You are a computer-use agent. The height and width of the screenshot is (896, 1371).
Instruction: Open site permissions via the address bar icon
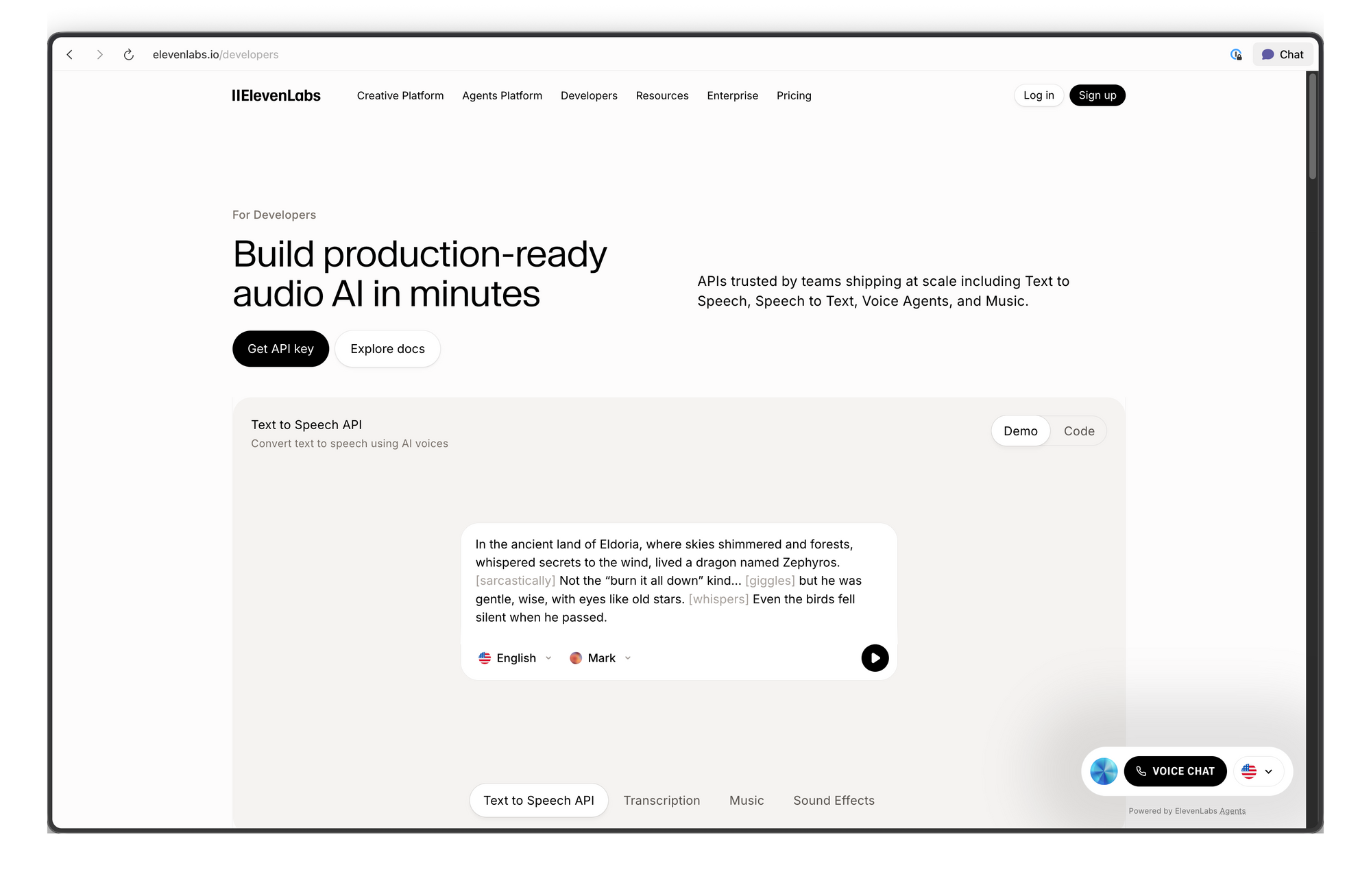(x=1237, y=54)
